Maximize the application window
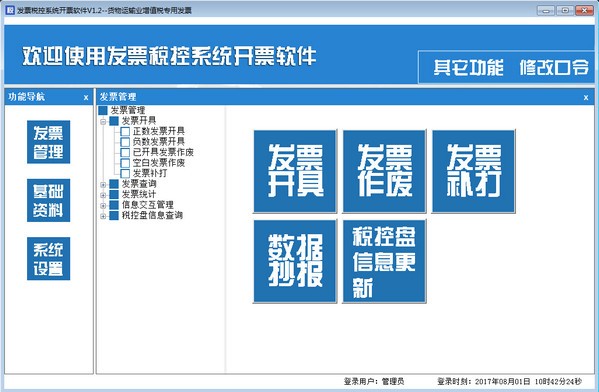 point(565,11)
